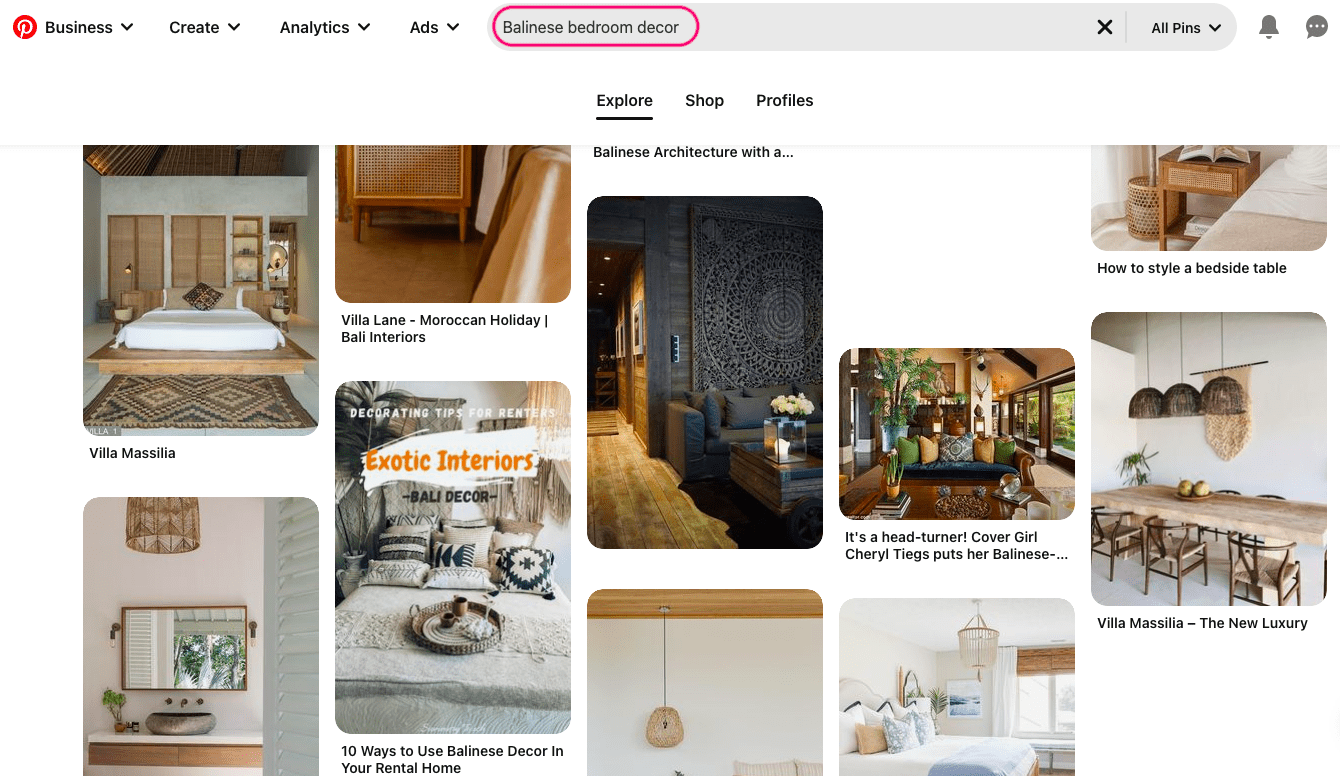Clear the search with the X icon
Screen dimensions: 1340x776
(1104, 27)
